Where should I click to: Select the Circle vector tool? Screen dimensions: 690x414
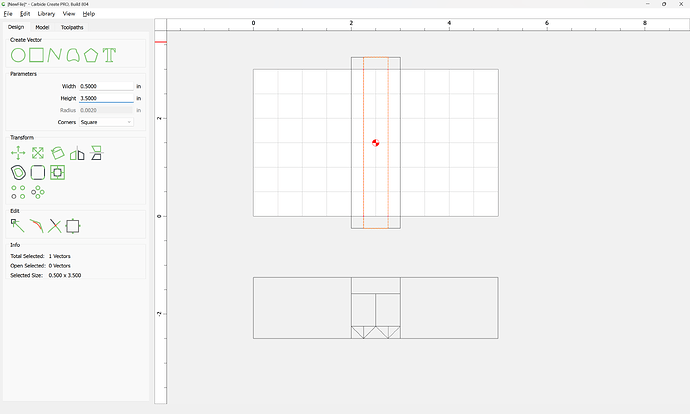click(x=18, y=55)
